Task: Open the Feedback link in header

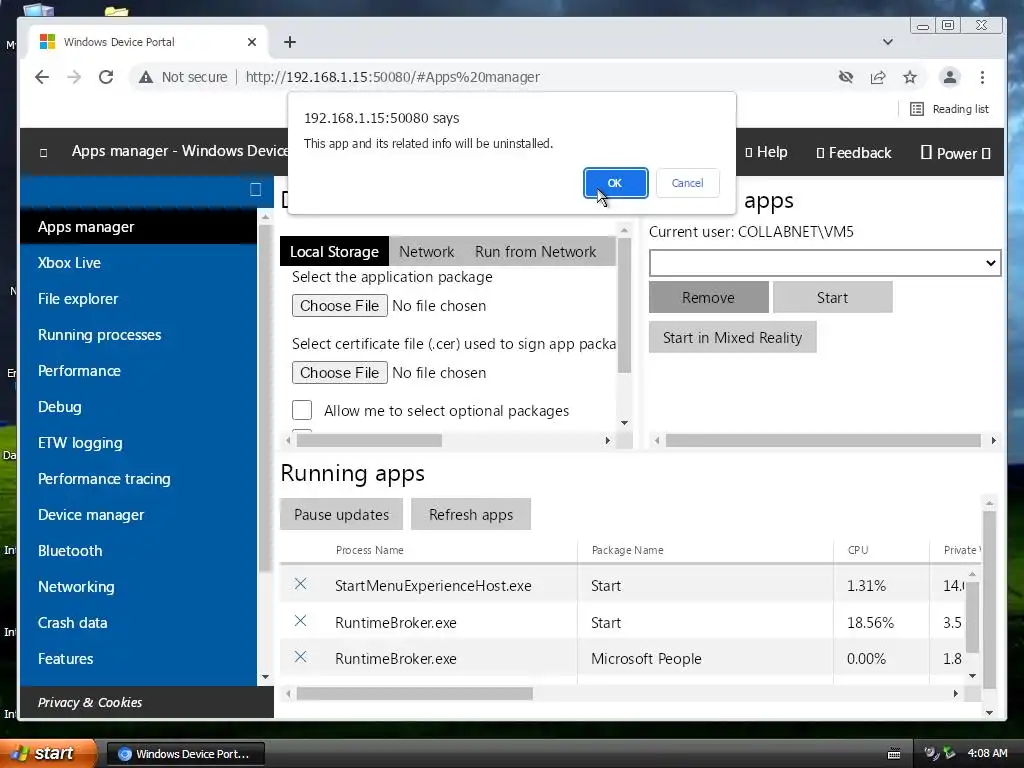Action: 854,152
